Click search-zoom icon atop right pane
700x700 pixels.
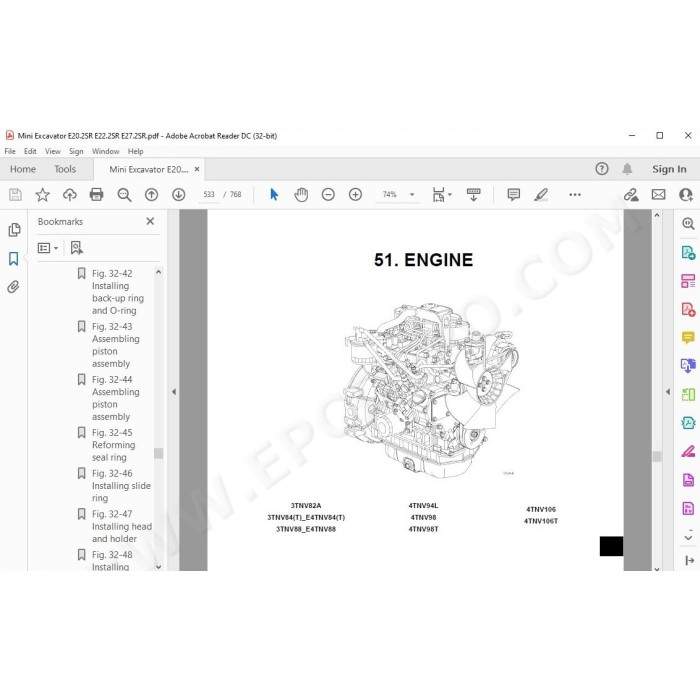click(688, 224)
